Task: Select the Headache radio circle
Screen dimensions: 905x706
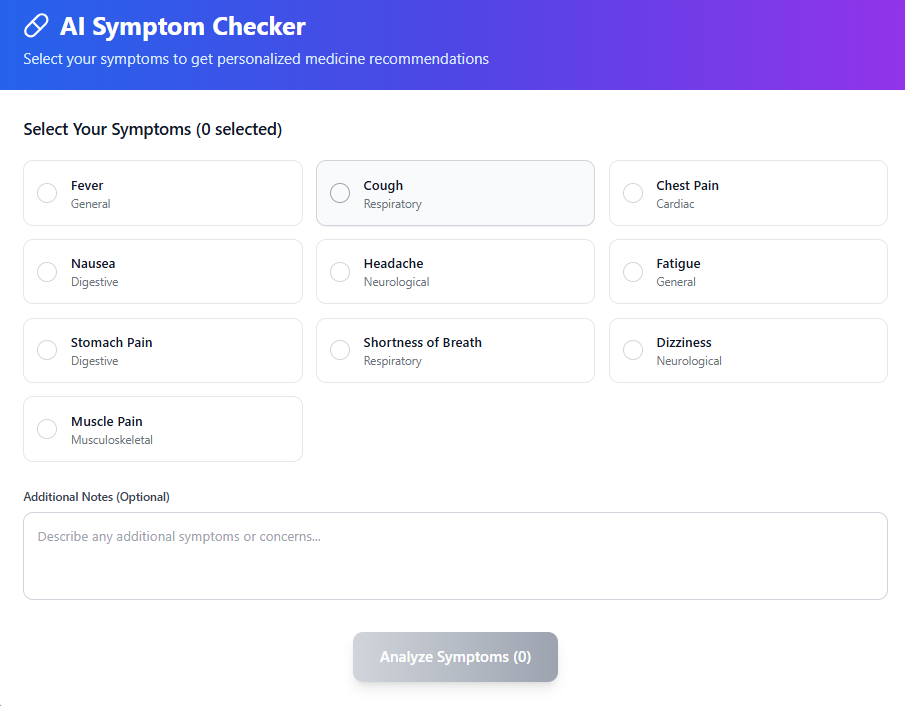Action: tap(340, 271)
